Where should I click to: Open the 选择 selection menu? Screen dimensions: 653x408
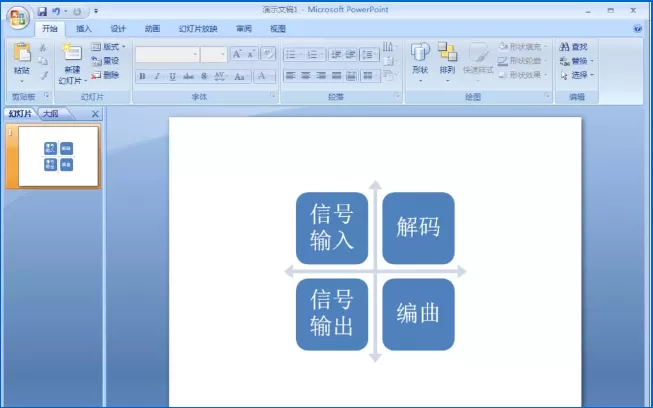tap(576, 75)
